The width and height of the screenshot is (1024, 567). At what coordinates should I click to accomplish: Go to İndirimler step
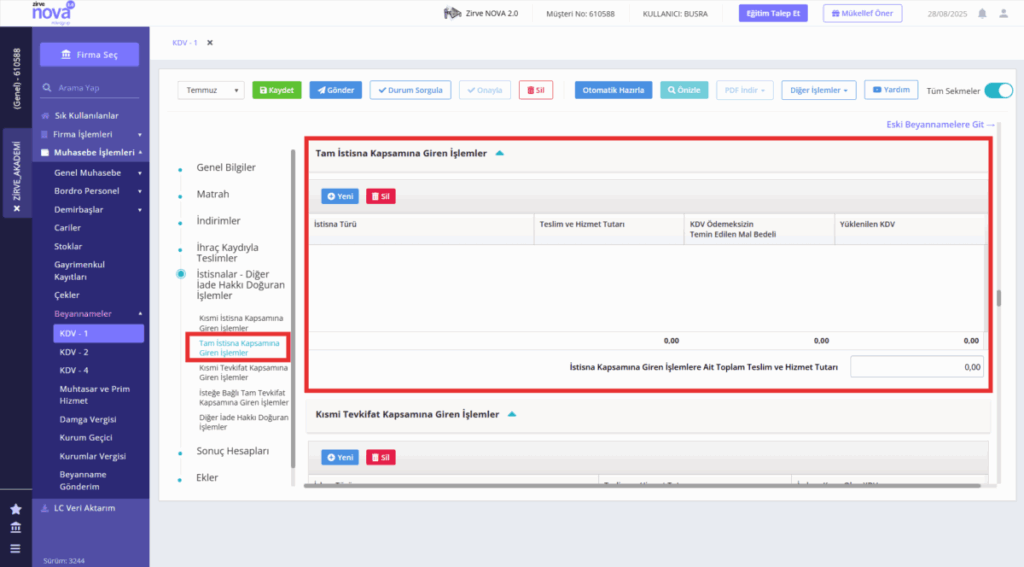[x=218, y=221]
